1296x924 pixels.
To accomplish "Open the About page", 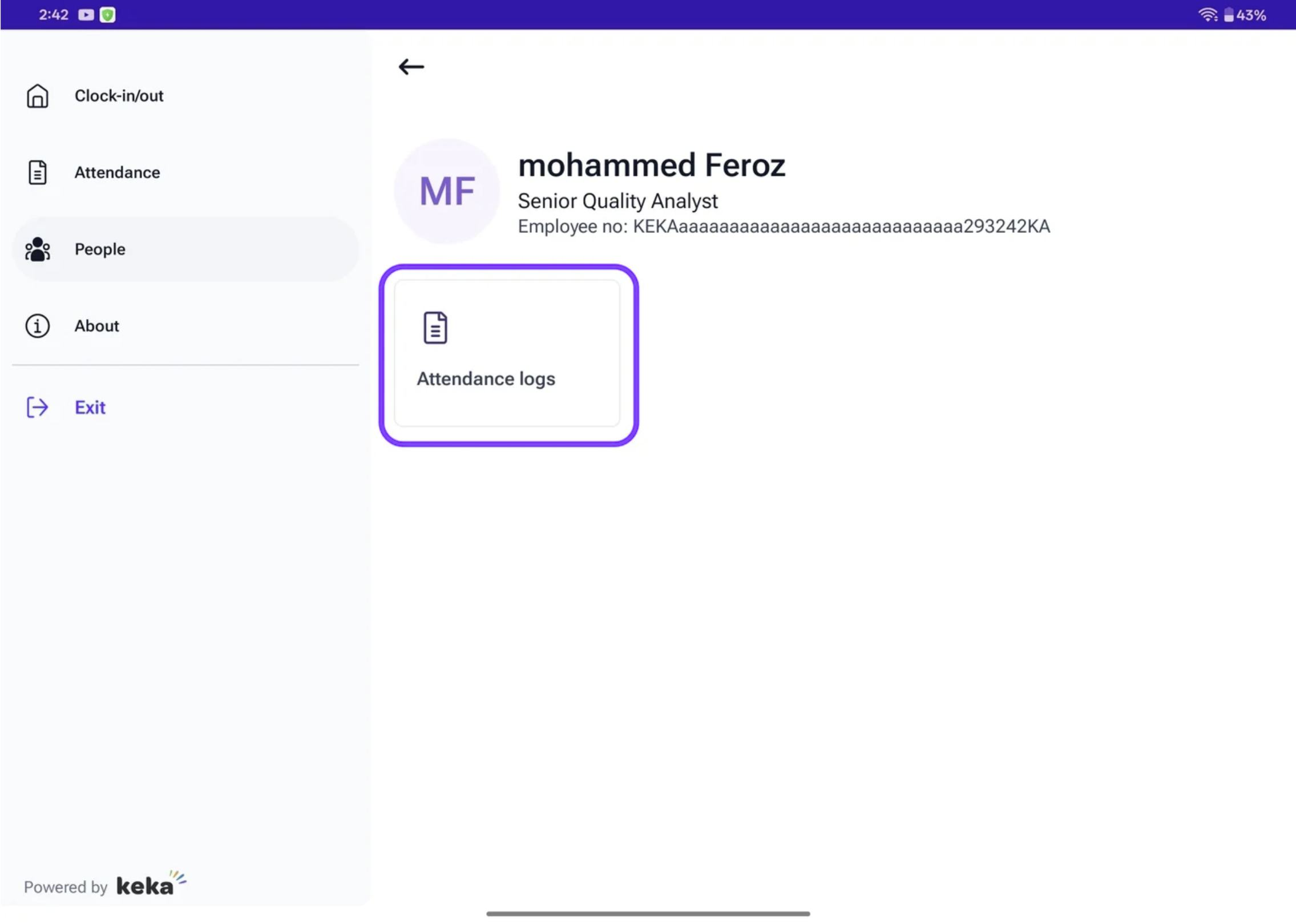I will pos(97,326).
